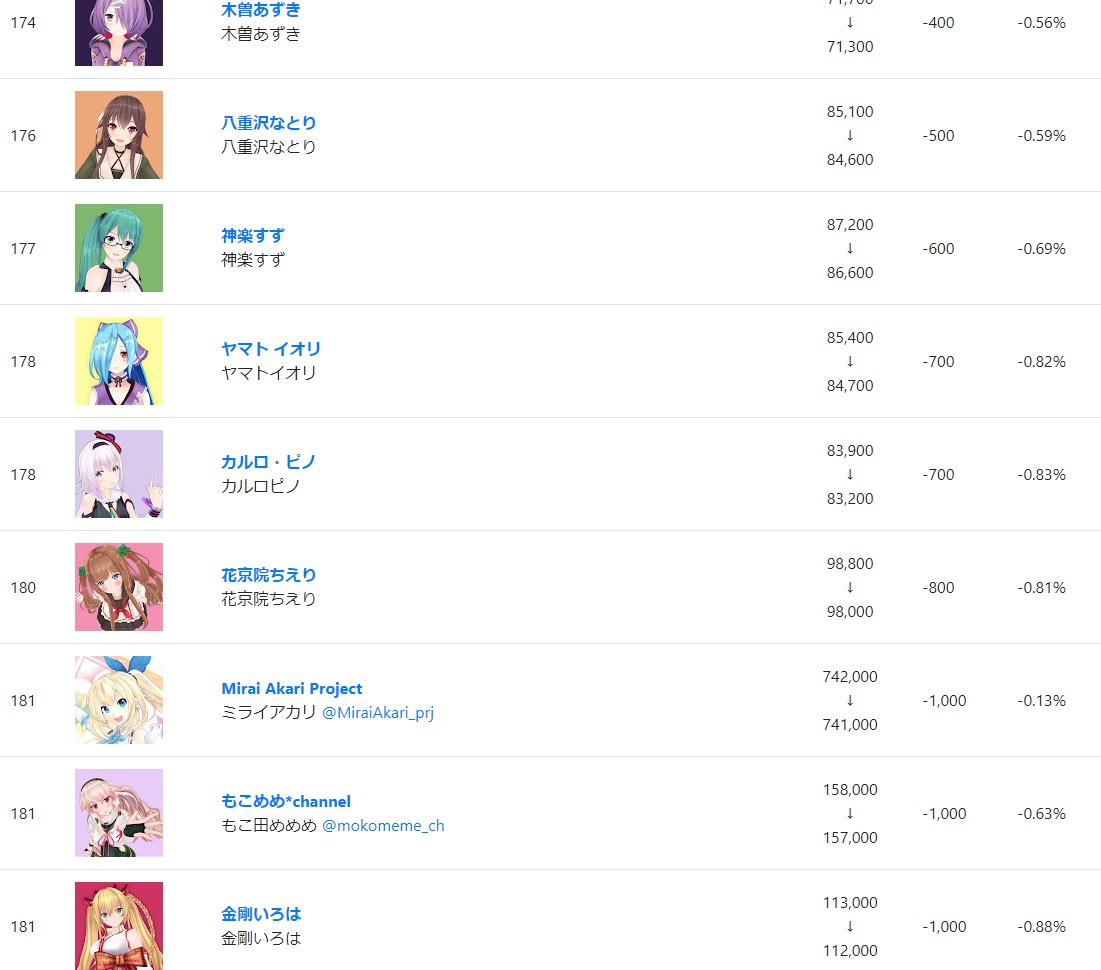Screen dimensions: 1101x970
Task: Visit @MiraiAkari_prj Twitter handle link
Action: click(x=378, y=713)
